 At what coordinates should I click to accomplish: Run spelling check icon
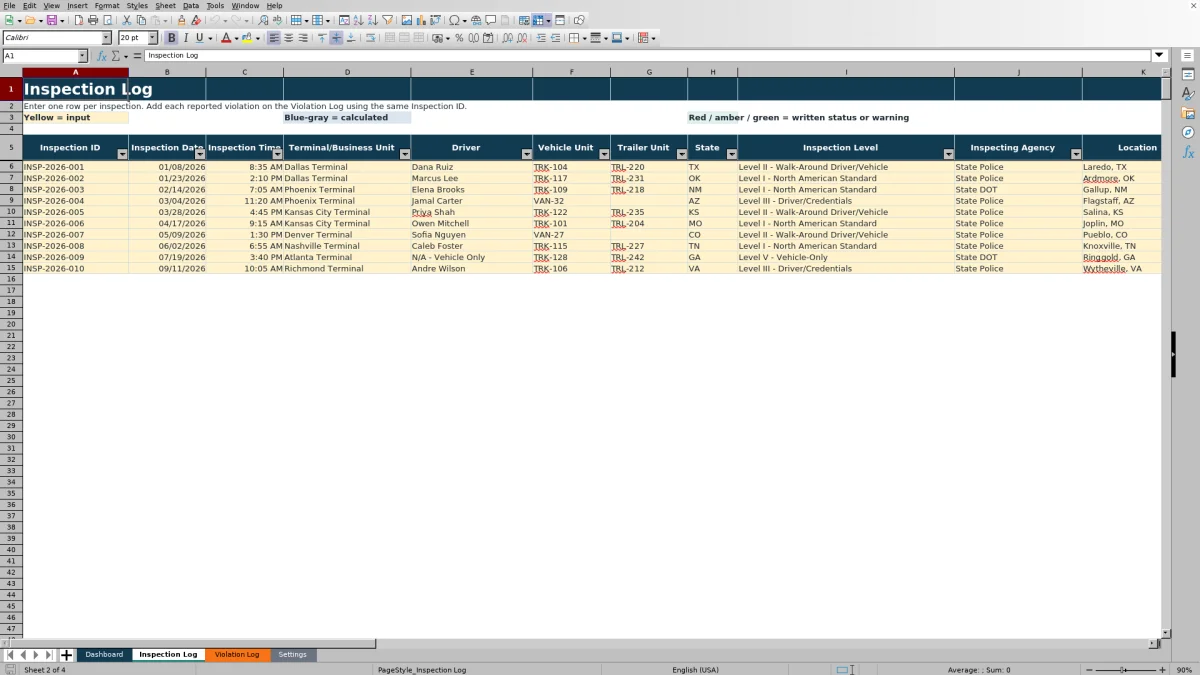(x=277, y=20)
